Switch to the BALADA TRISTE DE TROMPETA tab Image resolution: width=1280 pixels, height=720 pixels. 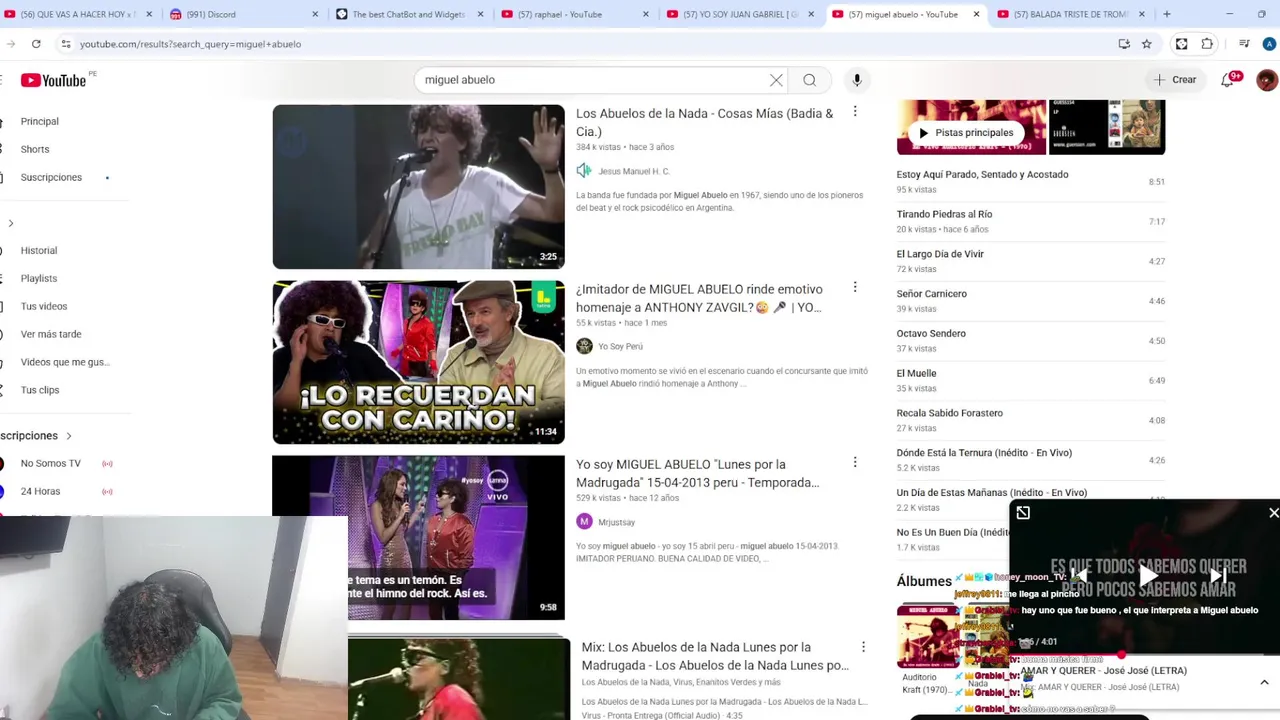click(1071, 14)
